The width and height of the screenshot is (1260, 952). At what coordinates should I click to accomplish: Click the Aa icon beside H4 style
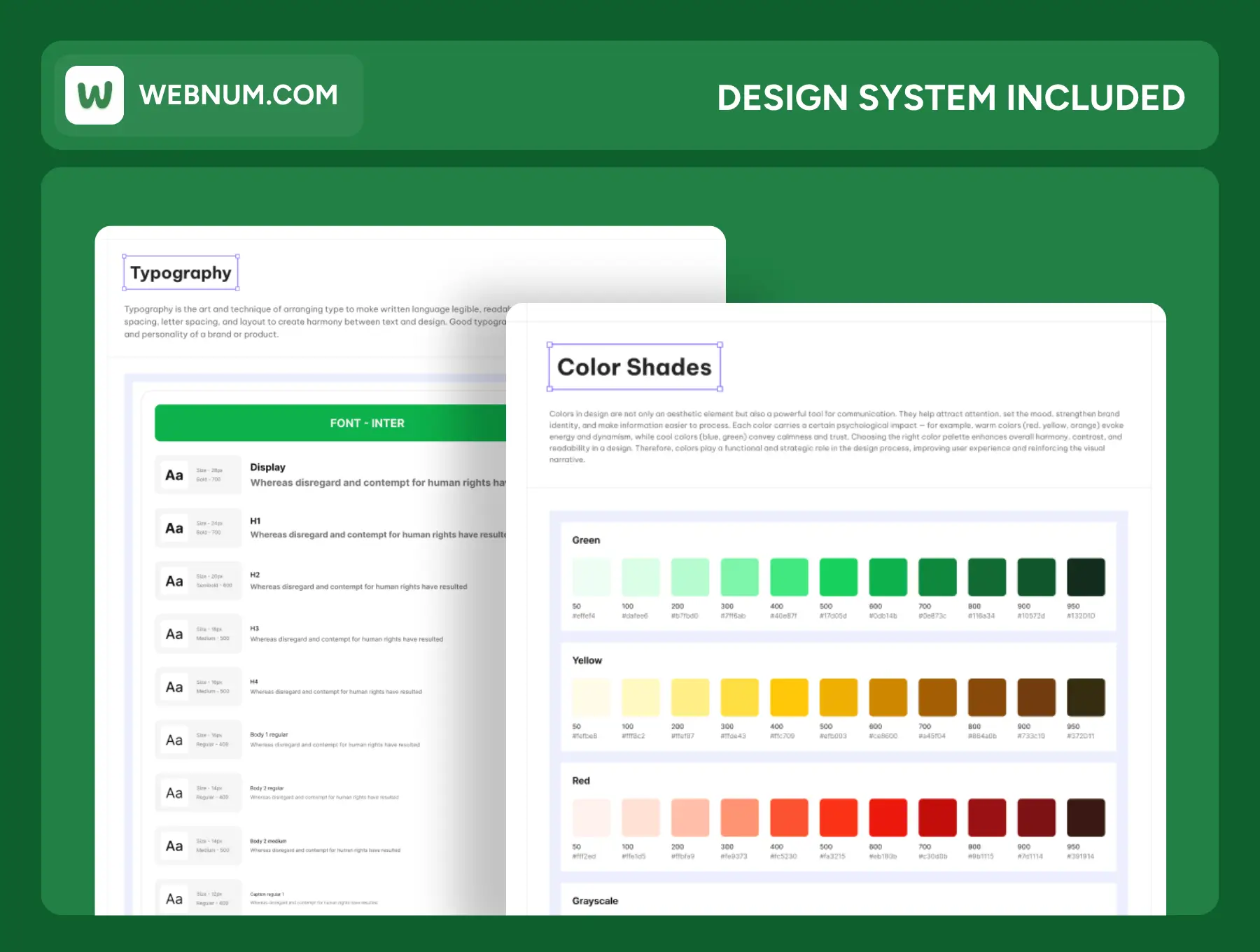[174, 687]
